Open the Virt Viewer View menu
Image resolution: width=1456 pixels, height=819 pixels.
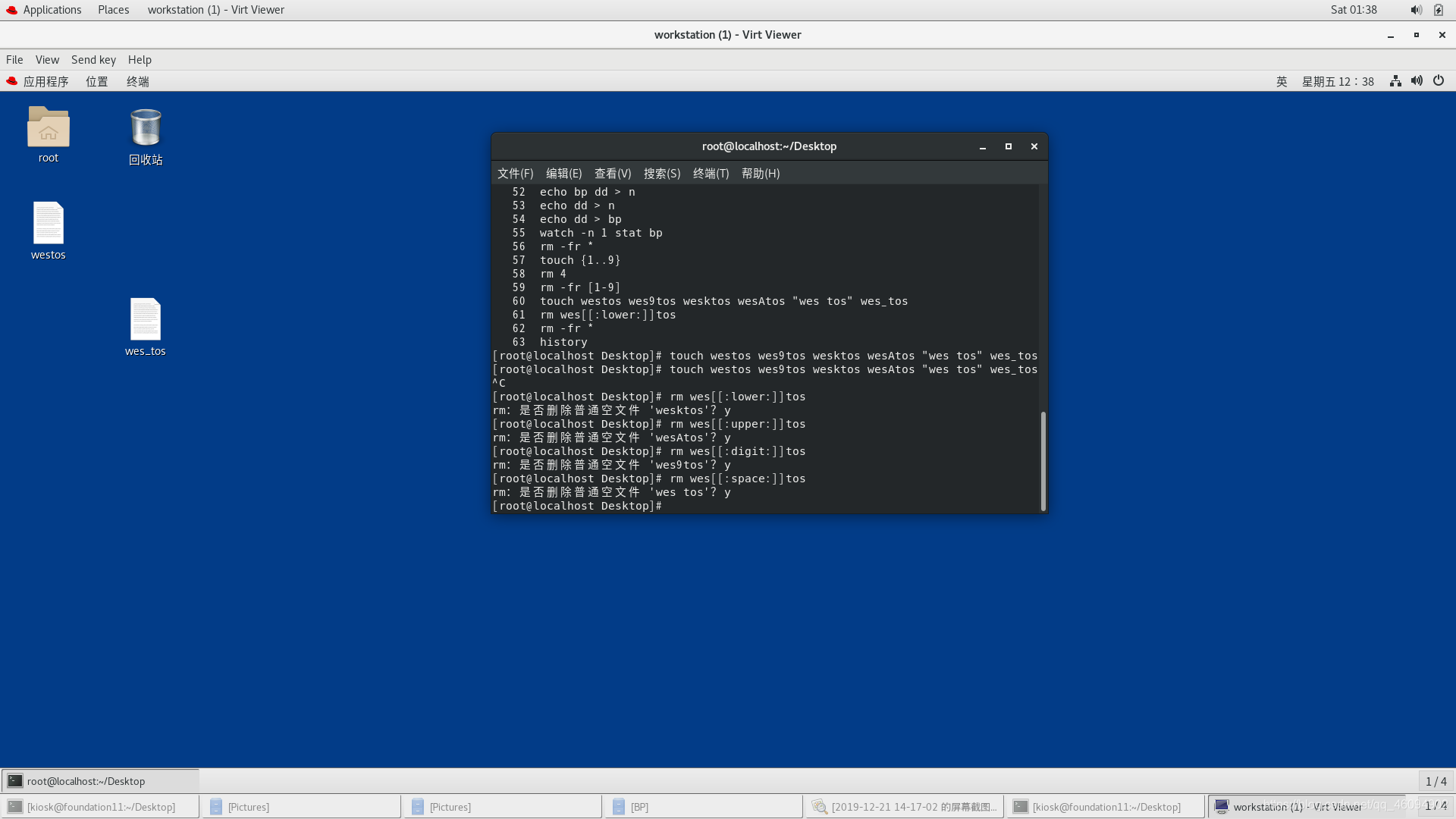pyautogui.click(x=47, y=59)
